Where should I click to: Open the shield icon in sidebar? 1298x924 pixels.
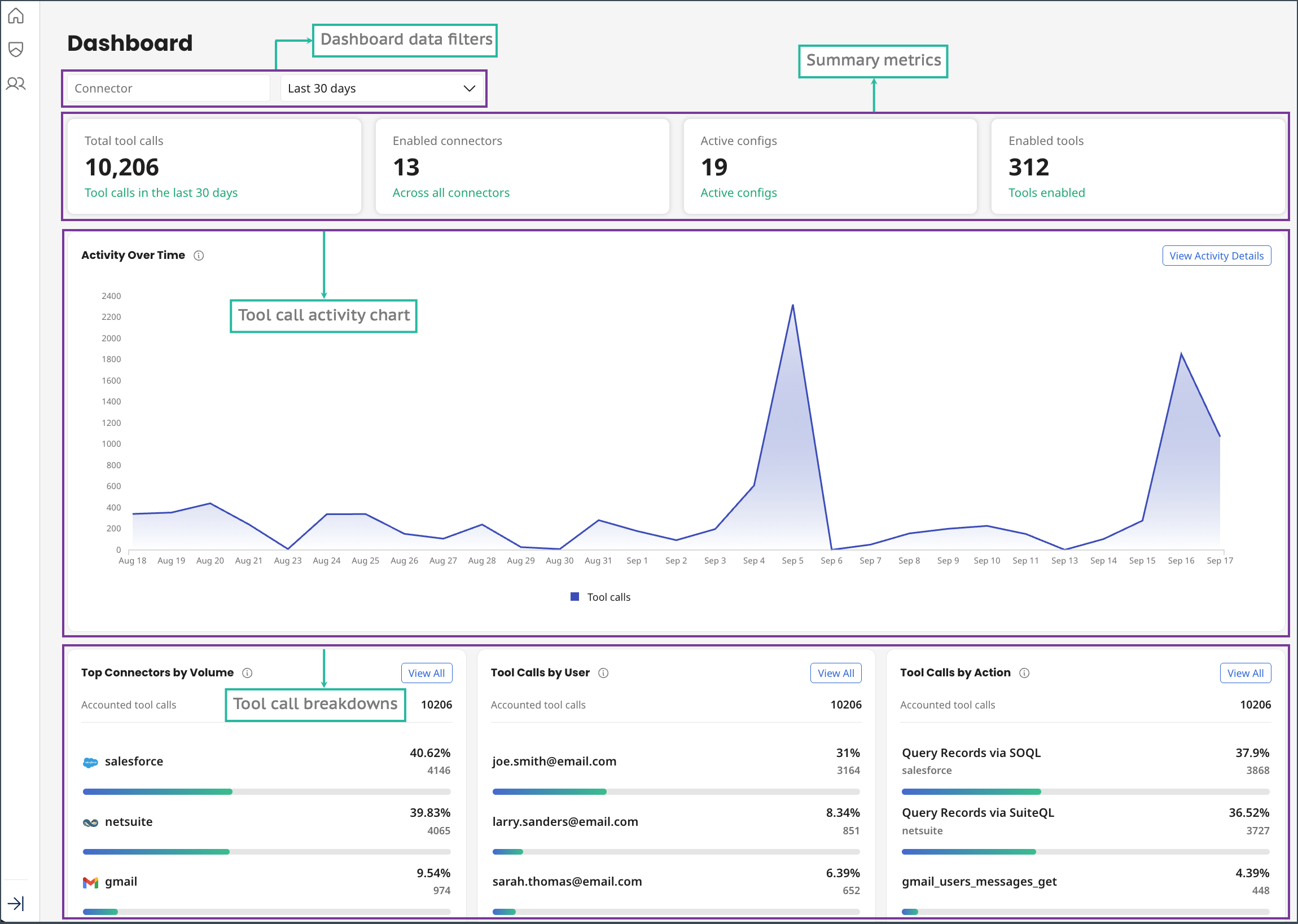[x=16, y=50]
